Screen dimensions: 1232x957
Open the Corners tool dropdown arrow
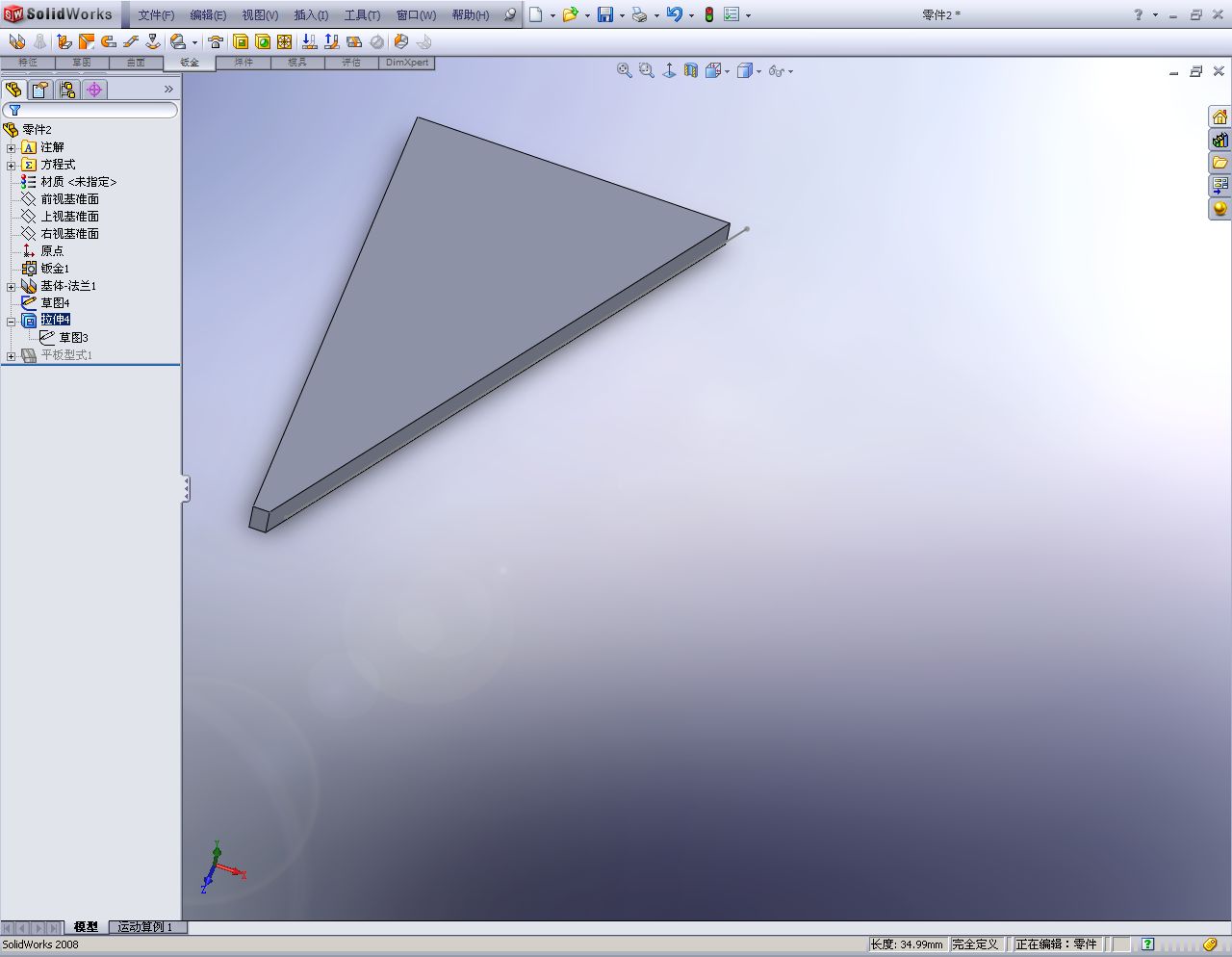(x=194, y=42)
